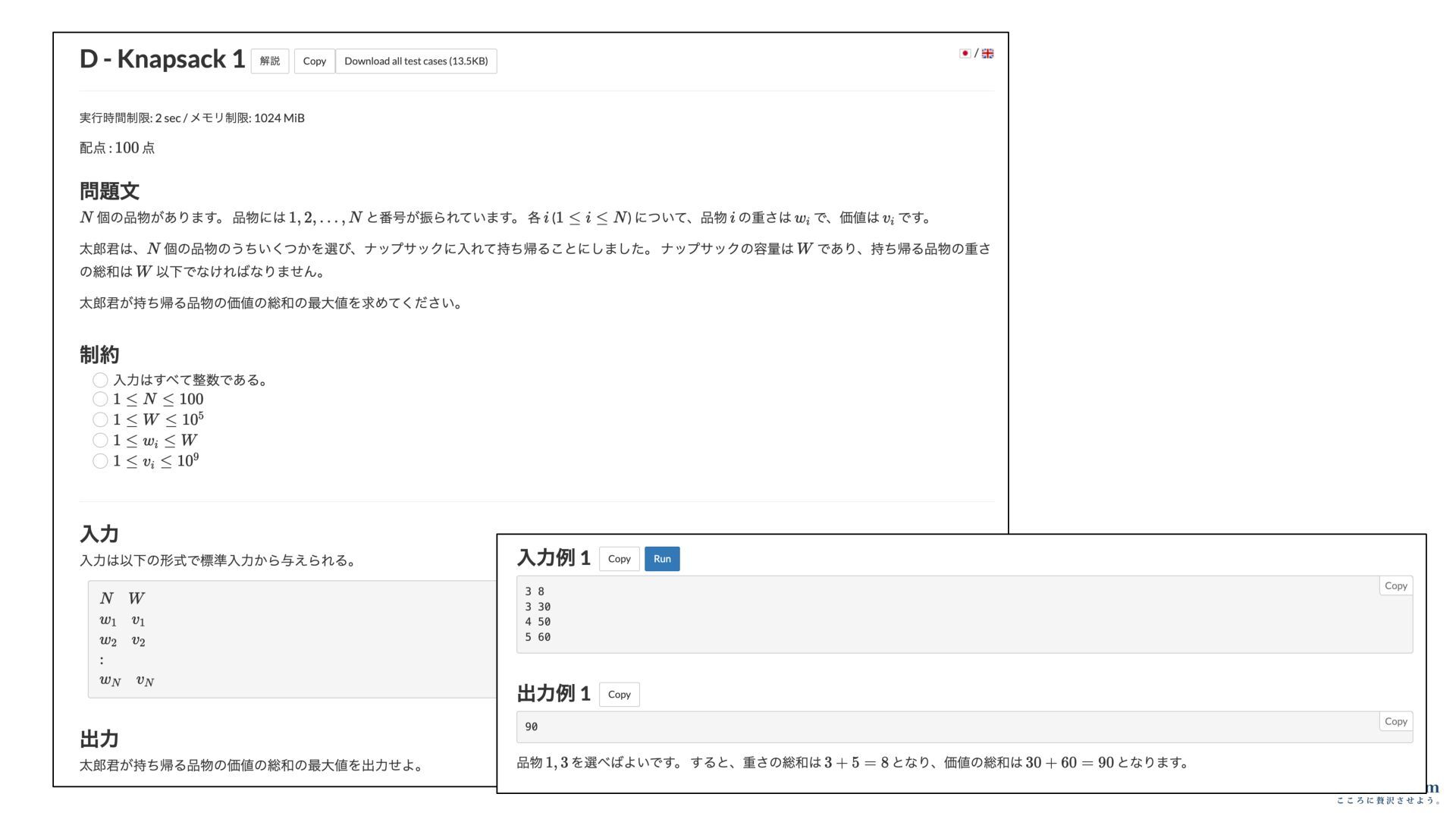Screen dimensions: 1456x819
Task: Switch language via the Japanese flag icon
Action: [x=965, y=53]
